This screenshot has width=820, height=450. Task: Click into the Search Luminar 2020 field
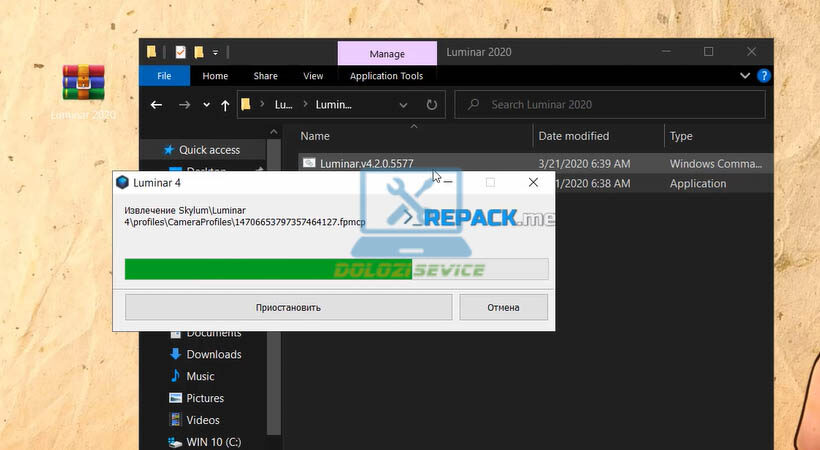612,104
